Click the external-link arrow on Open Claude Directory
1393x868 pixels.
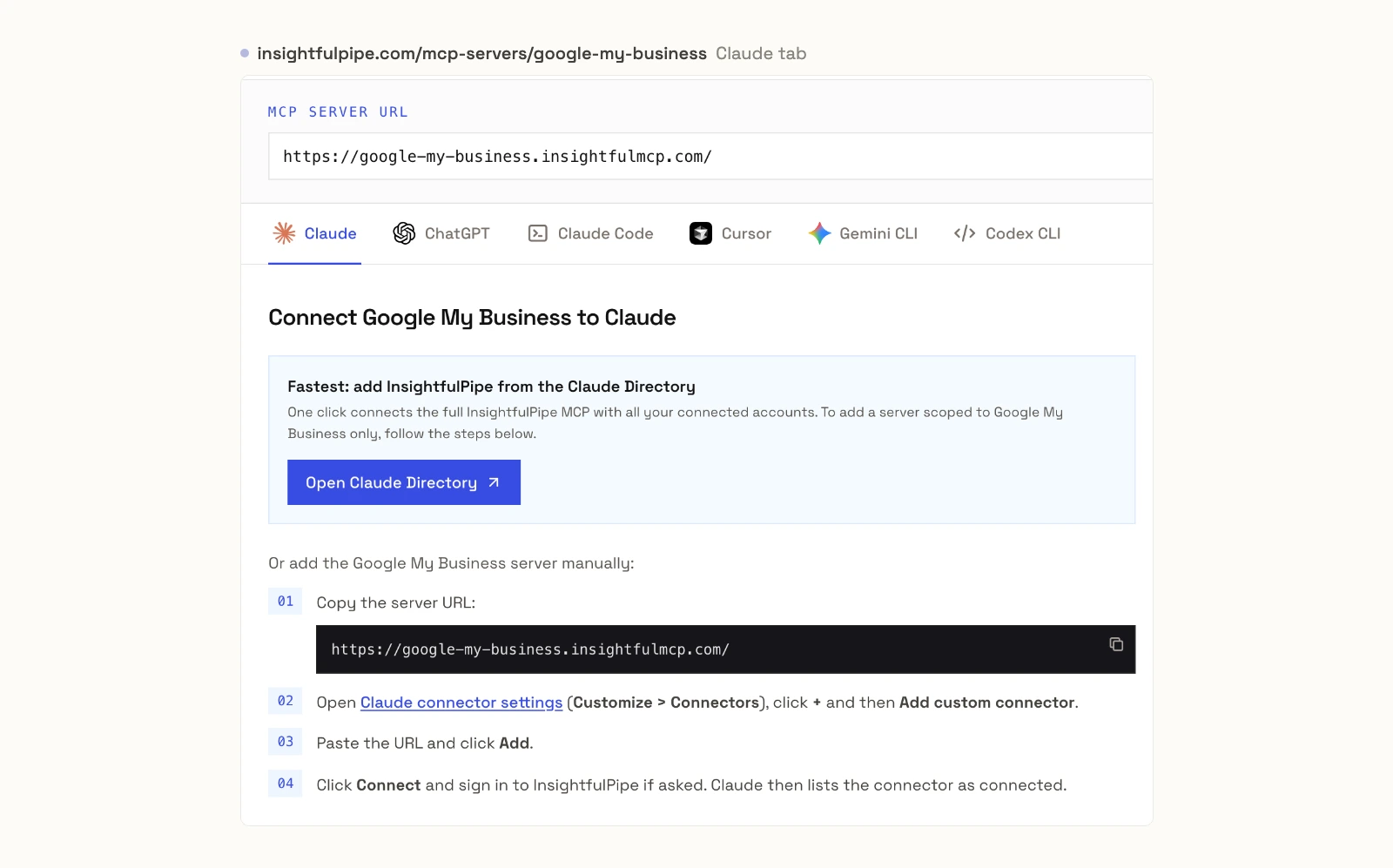click(494, 482)
